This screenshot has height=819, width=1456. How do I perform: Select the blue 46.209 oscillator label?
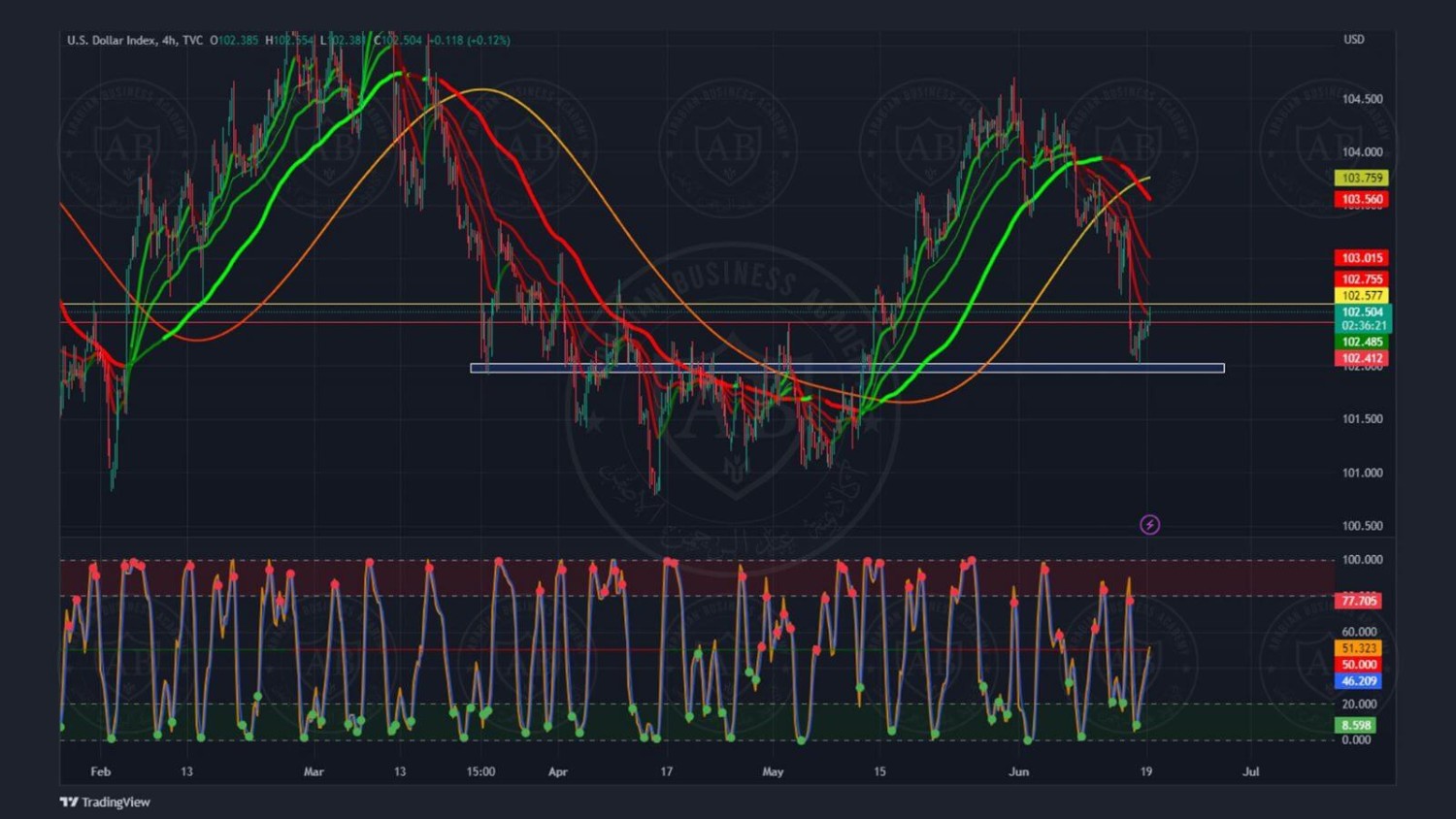click(x=1359, y=681)
